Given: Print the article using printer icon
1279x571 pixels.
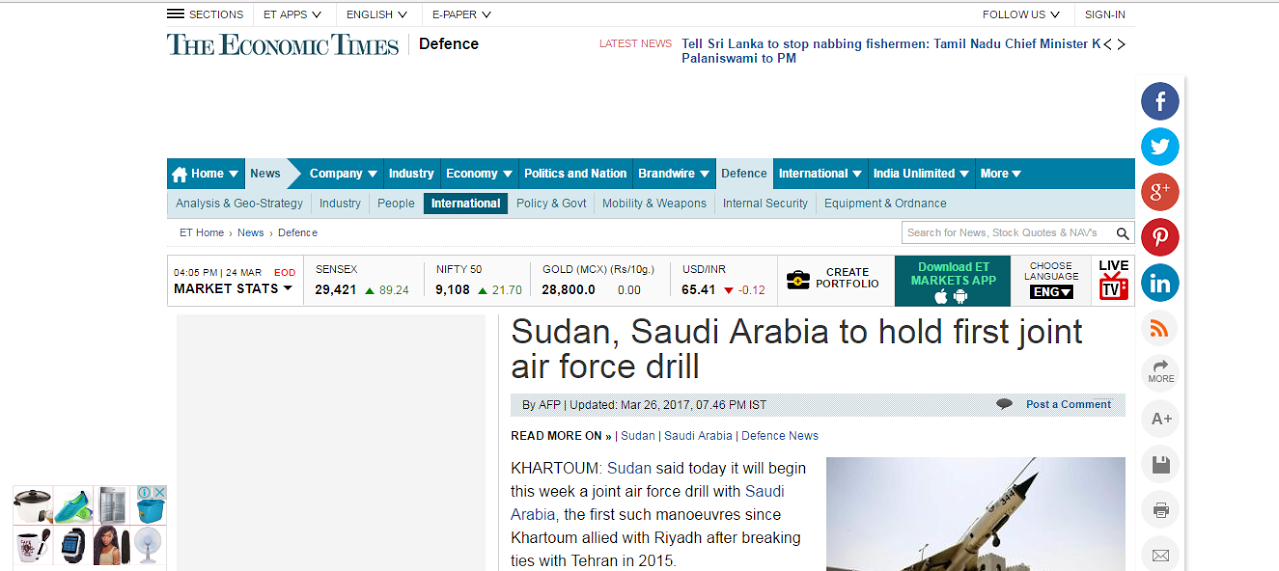Looking at the screenshot, I should 1160,510.
